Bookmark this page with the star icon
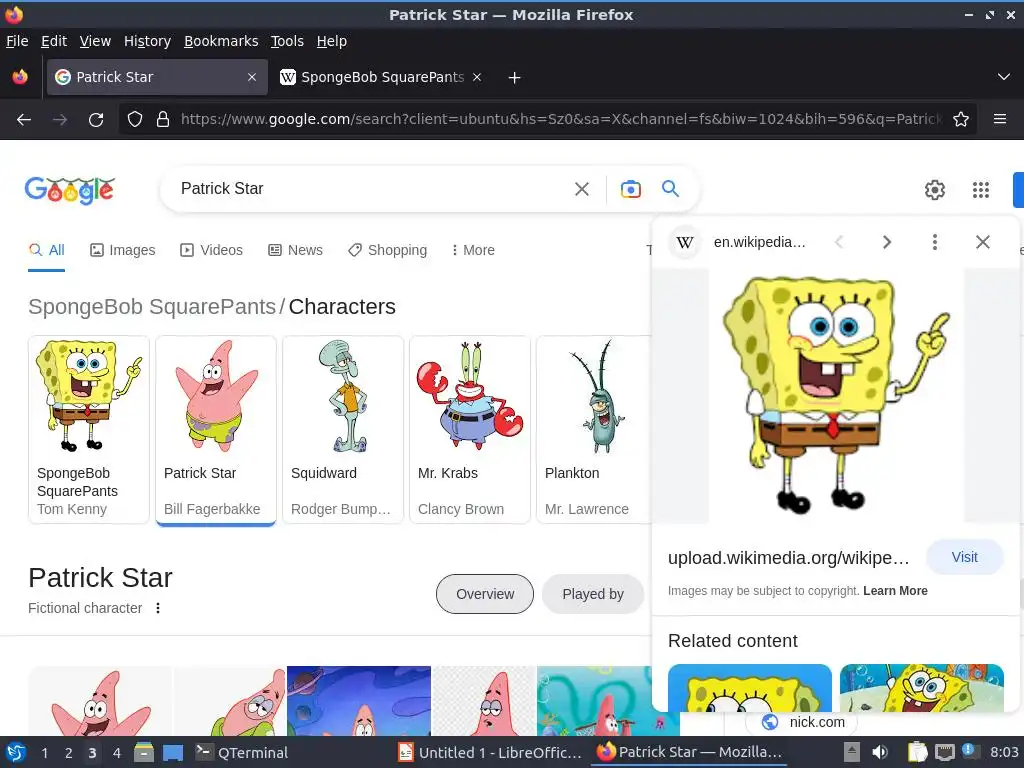1024x768 pixels. click(961, 120)
